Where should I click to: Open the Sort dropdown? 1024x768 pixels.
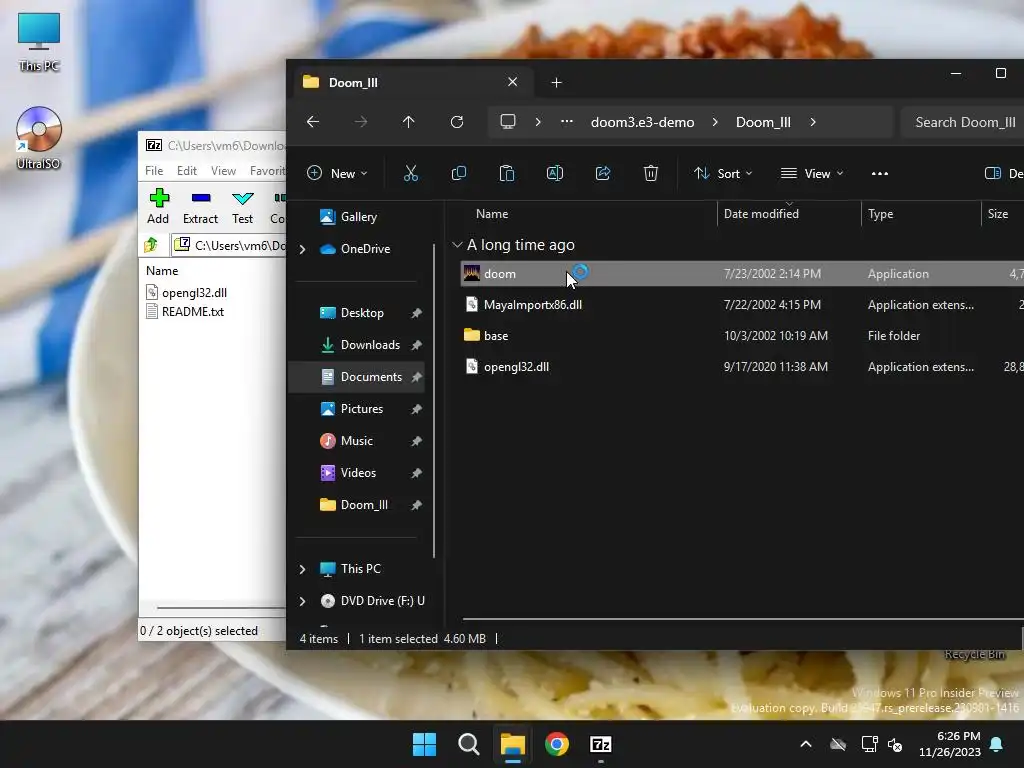(x=723, y=173)
